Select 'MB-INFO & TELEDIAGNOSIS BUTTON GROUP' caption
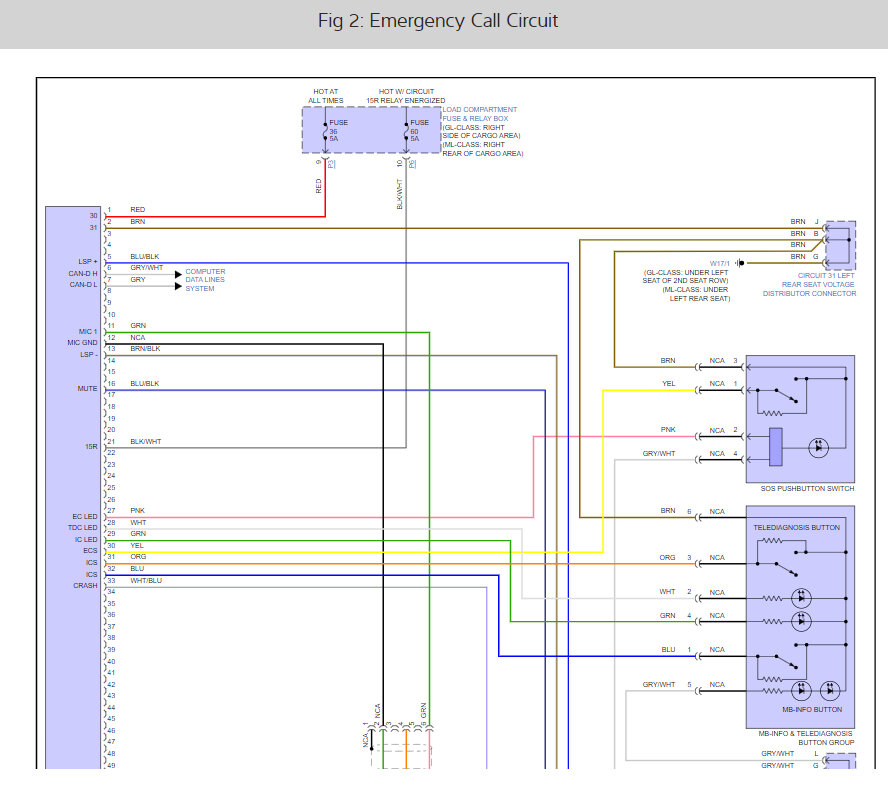Viewport: 888px width, 799px height. coord(806,738)
